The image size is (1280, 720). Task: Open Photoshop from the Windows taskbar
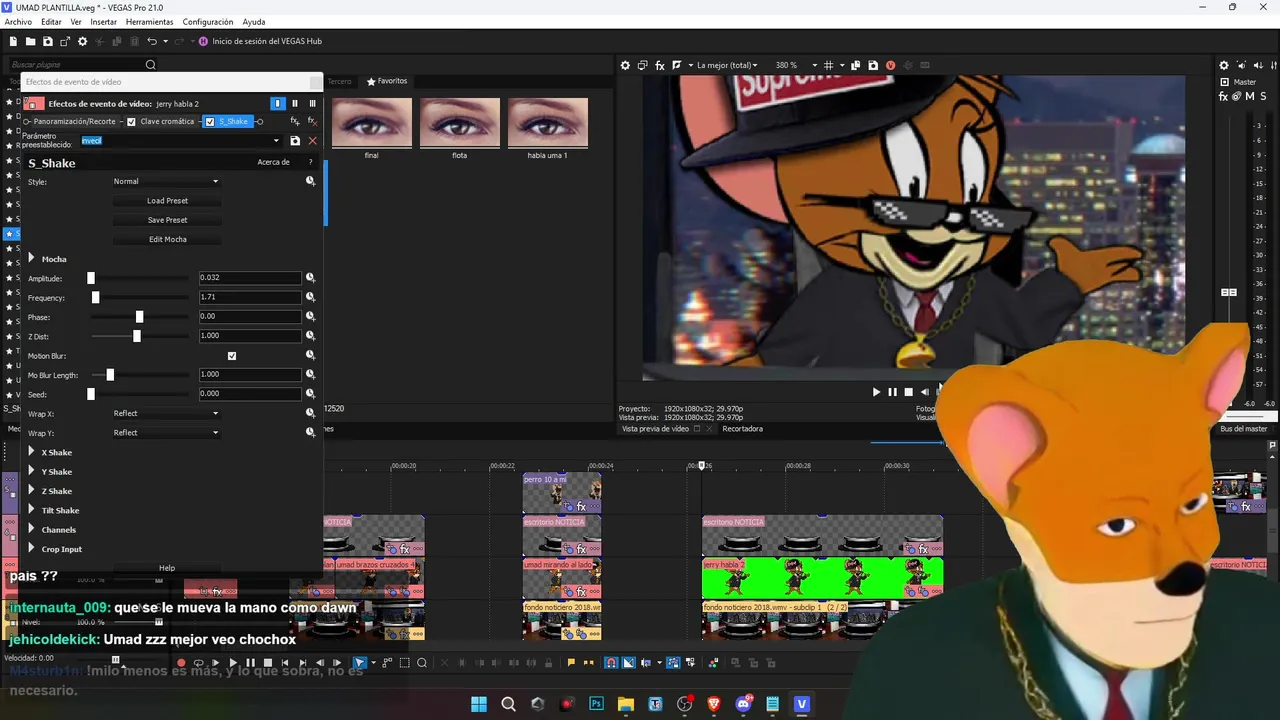point(597,704)
